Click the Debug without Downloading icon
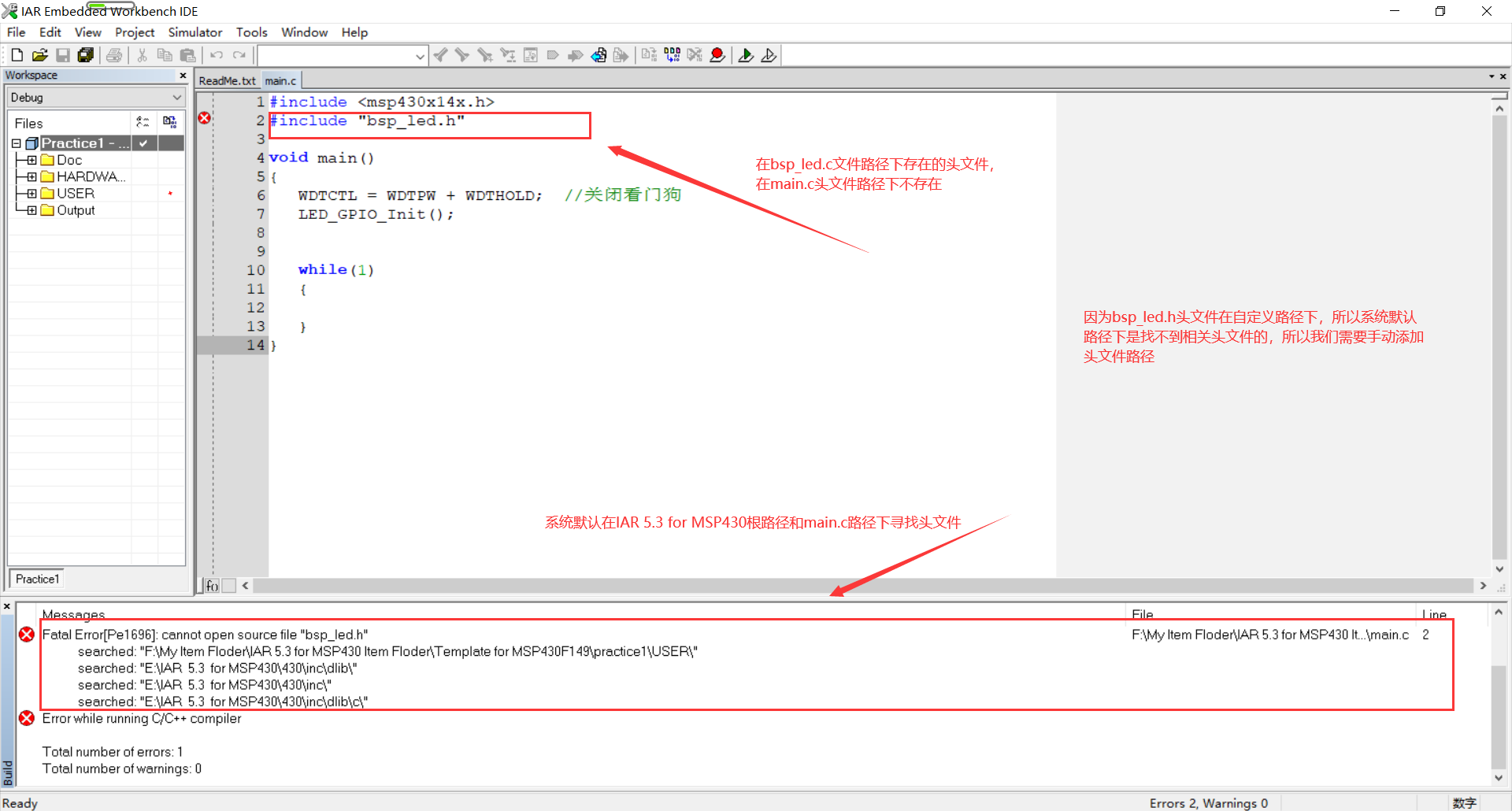The height and width of the screenshot is (811, 1512). click(769, 54)
